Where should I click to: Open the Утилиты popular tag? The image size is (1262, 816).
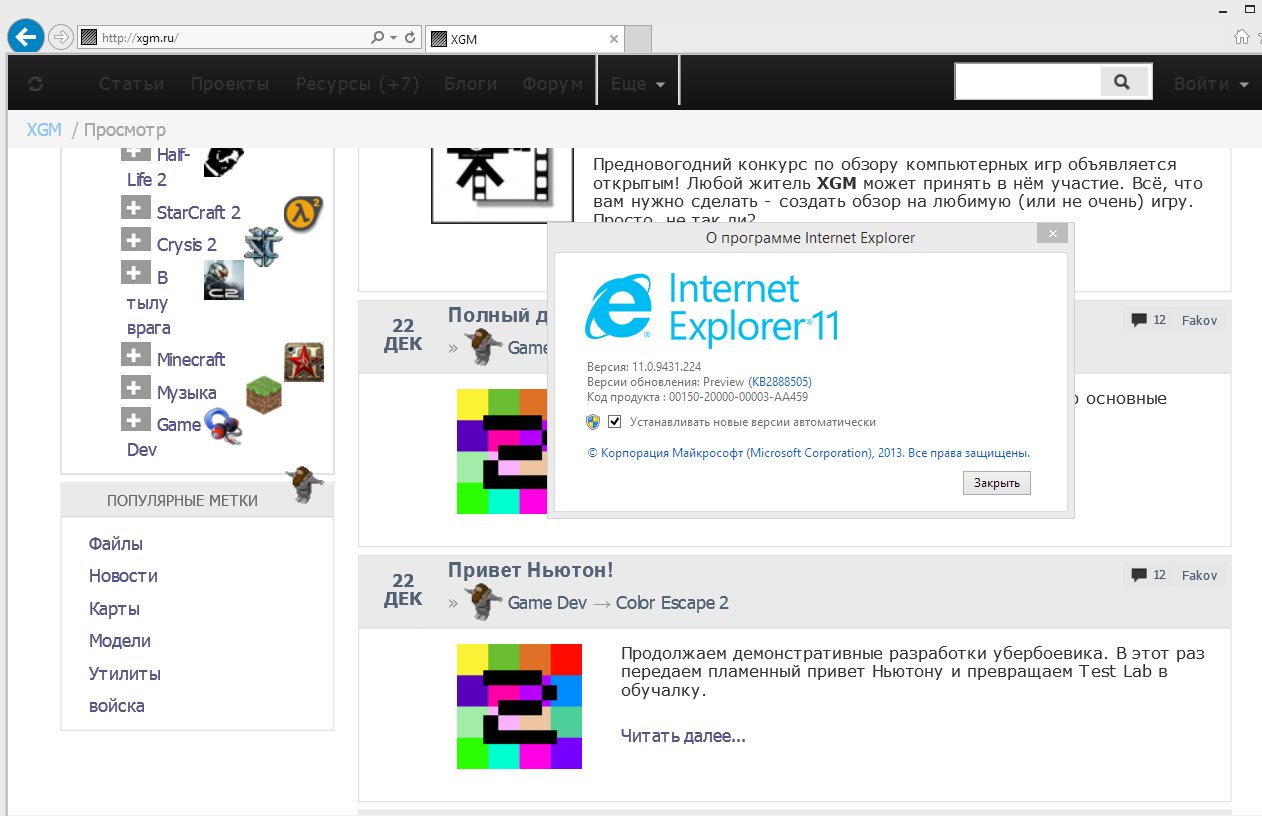tap(125, 674)
